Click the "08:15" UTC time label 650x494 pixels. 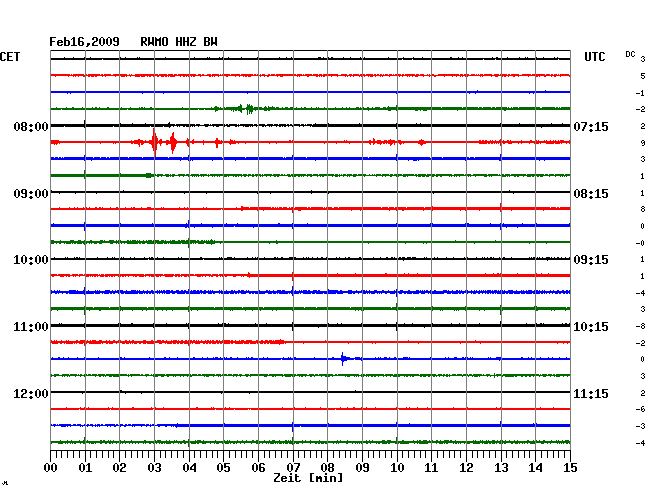pyautogui.click(x=591, y=194)
